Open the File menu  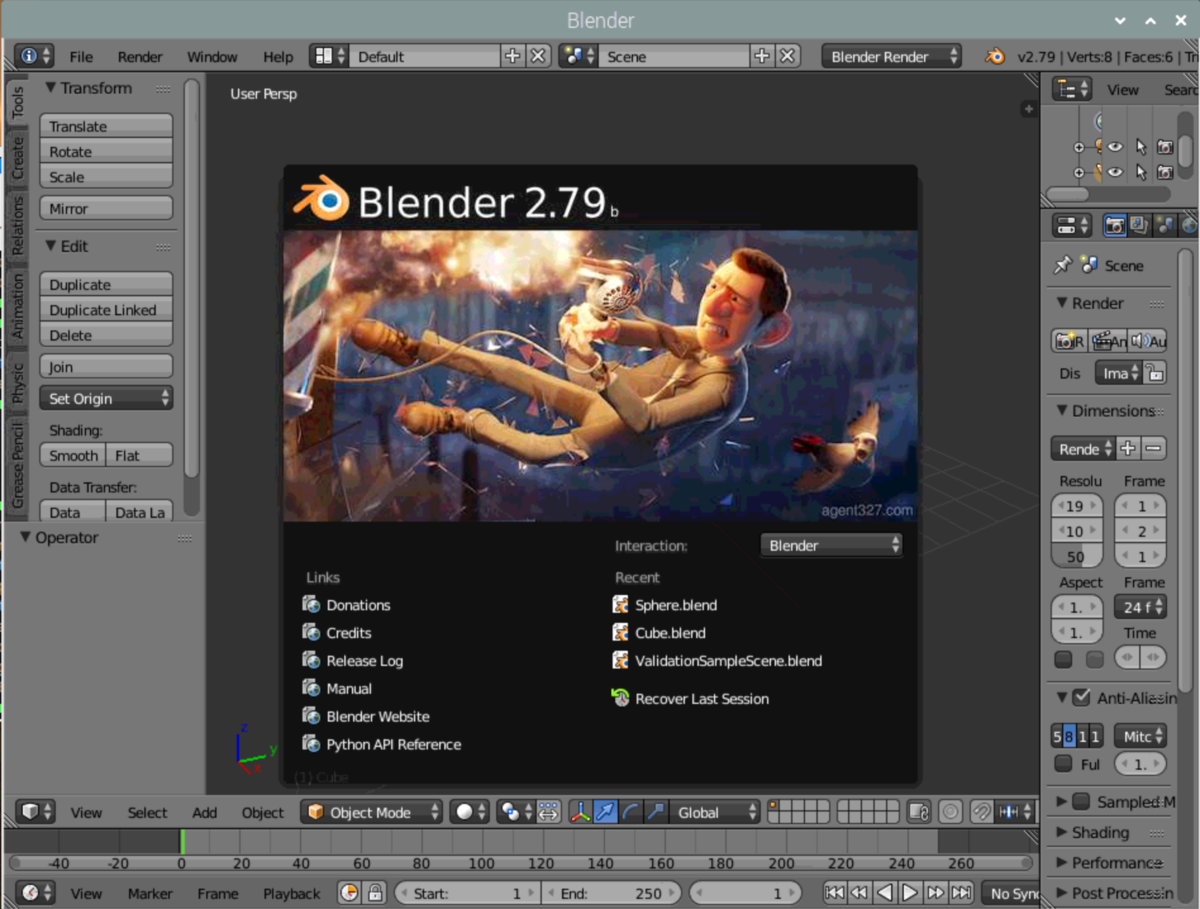(81, 57)
